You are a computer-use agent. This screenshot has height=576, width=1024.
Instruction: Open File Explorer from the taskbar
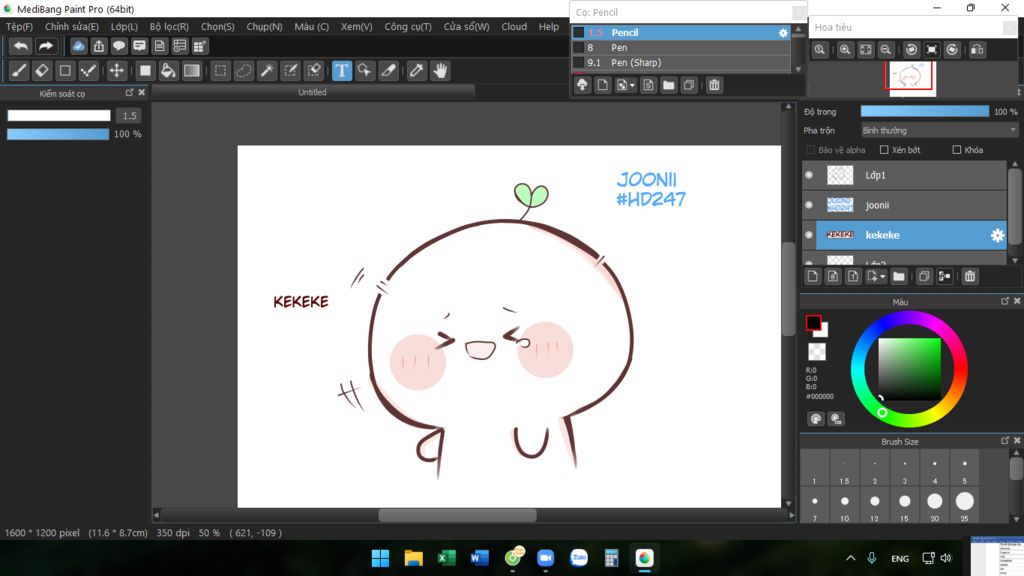[413, 558]
